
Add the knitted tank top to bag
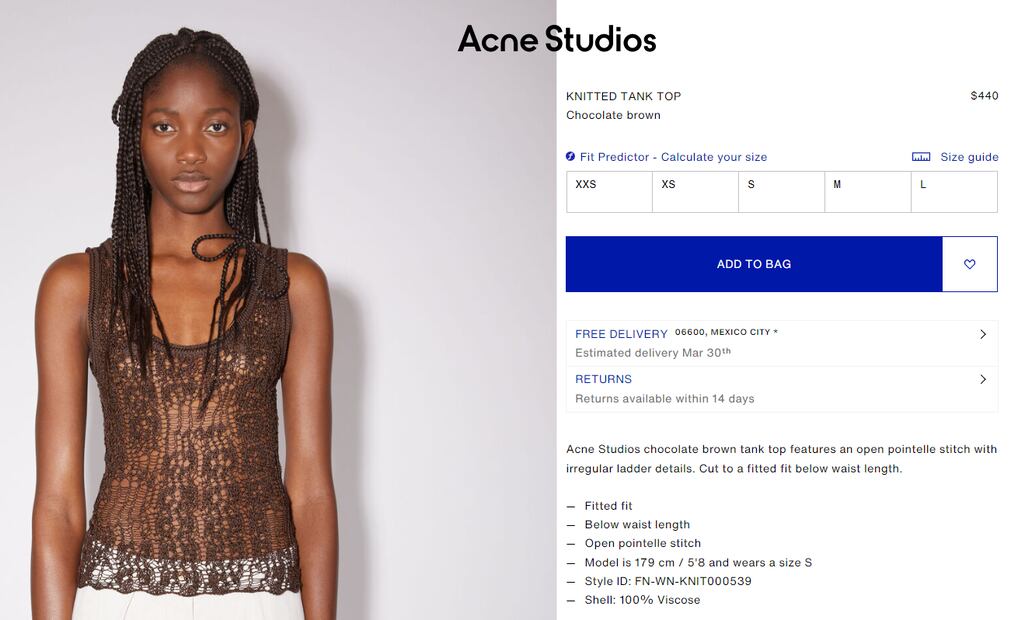pyautogui.click(x=754, y=264)
